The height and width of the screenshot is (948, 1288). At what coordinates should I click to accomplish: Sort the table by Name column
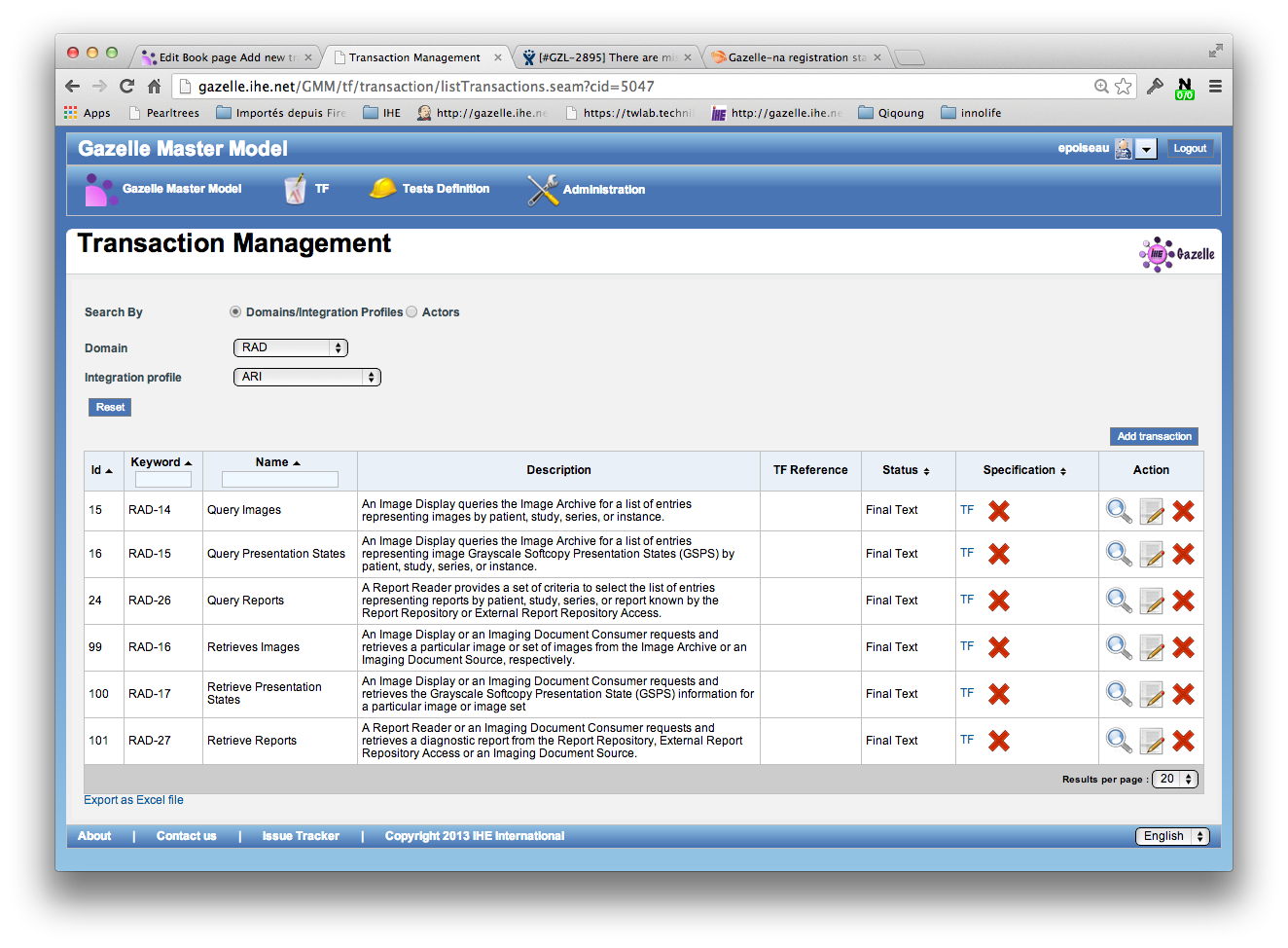278,462
